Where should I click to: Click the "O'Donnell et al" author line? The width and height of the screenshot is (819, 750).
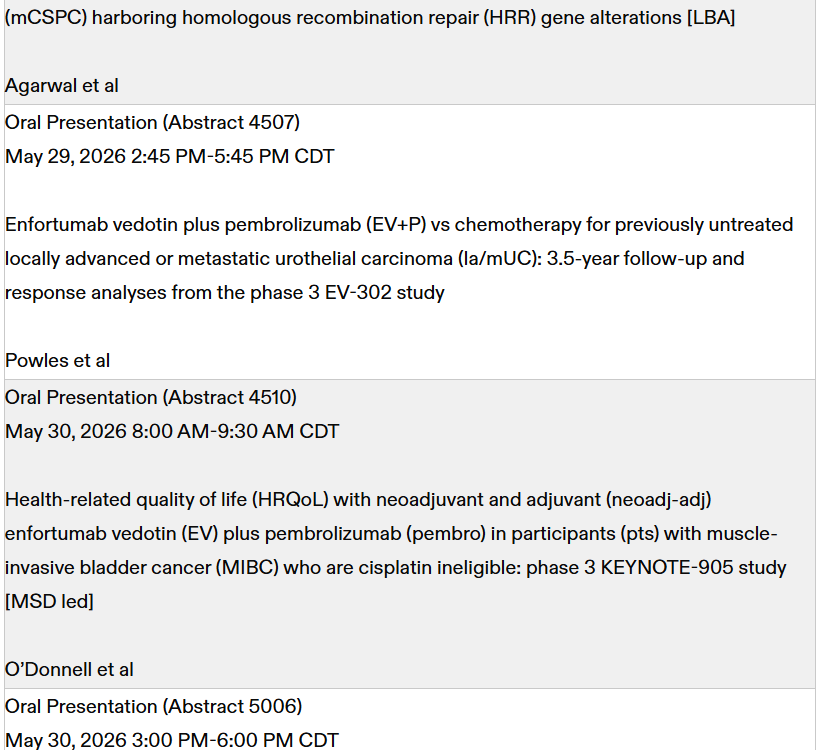(x=69, y=670)
